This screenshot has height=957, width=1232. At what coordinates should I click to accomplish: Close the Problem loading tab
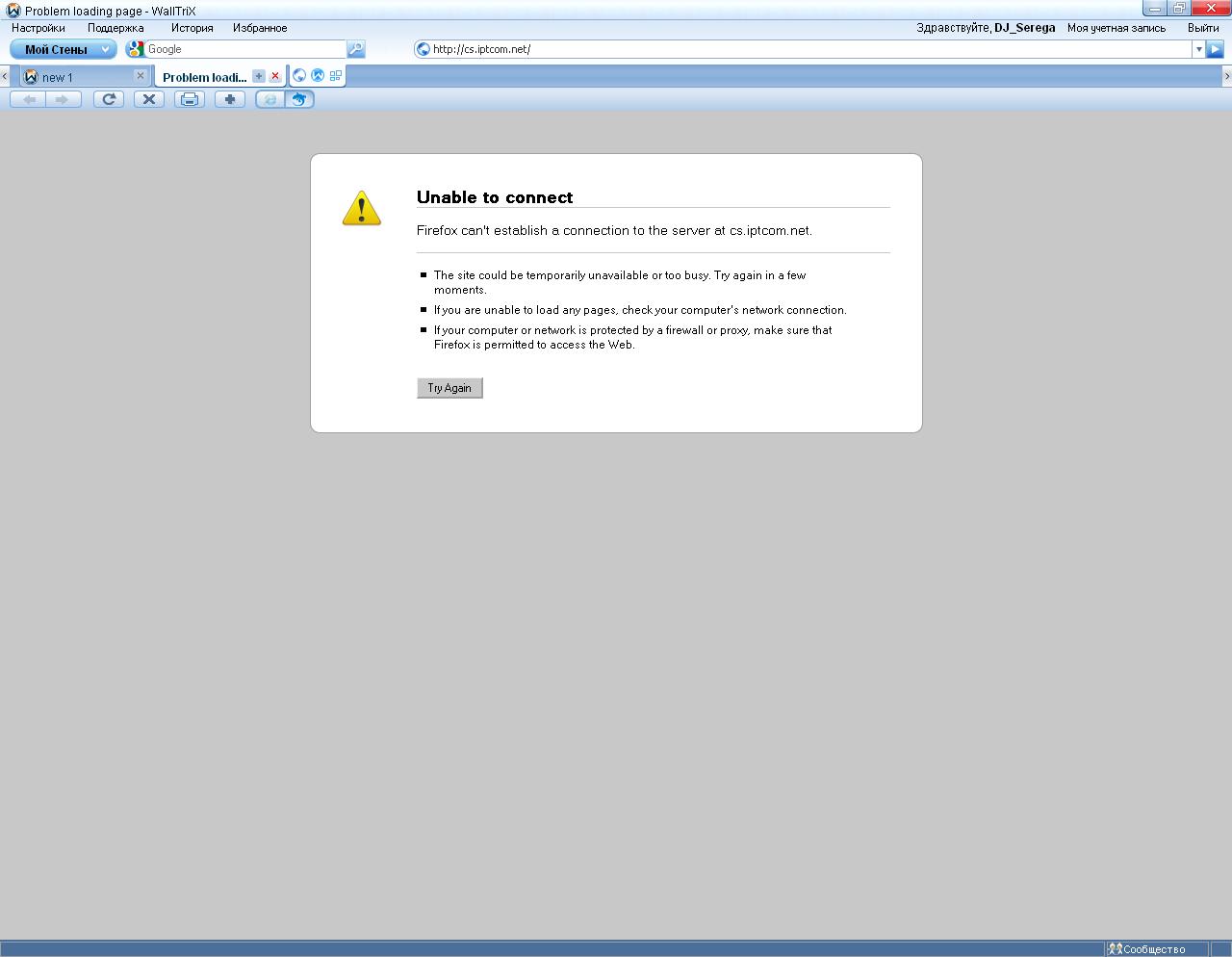[x=275, y=76]
